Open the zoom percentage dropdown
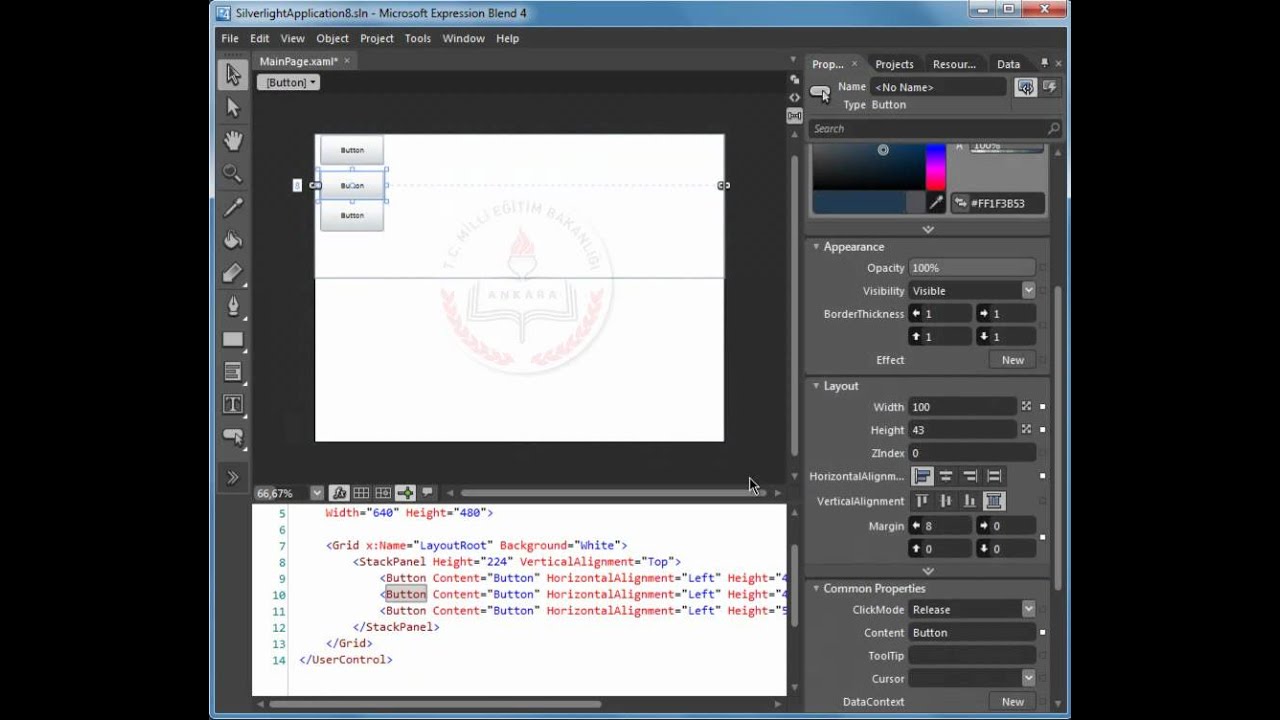The height and width of the screenshot is (720, 1280). 317,493
